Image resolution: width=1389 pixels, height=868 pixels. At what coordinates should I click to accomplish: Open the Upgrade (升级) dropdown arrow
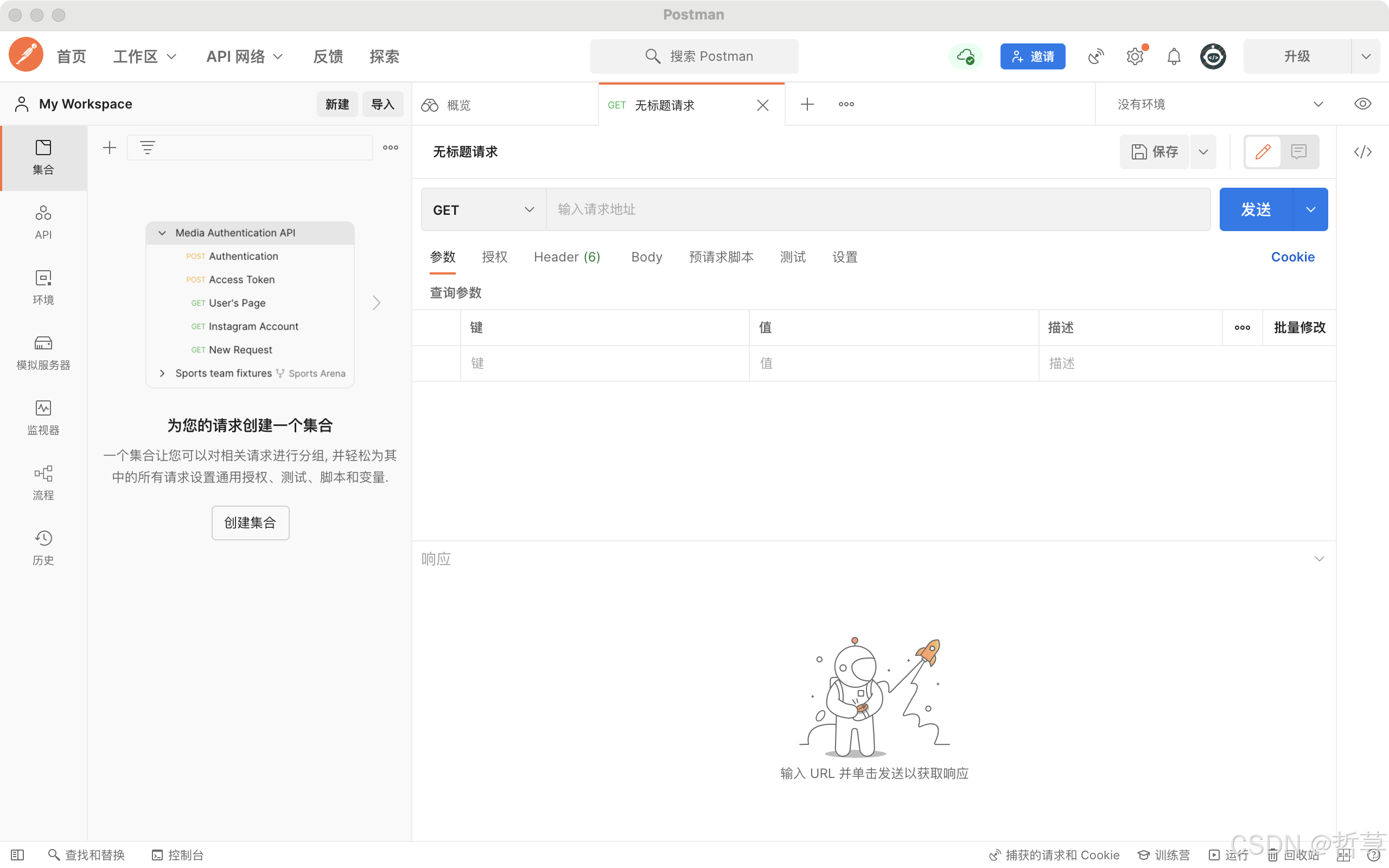[1366, 56]
